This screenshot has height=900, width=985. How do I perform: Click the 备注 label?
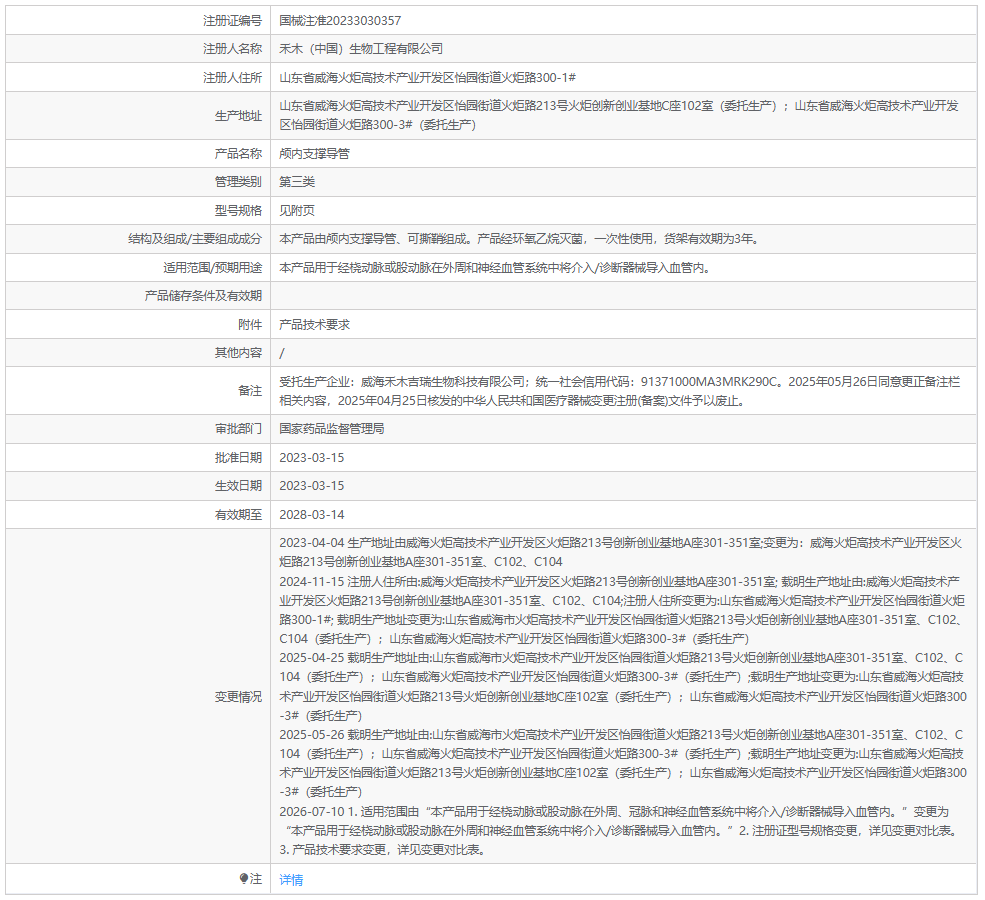[250, 391]
